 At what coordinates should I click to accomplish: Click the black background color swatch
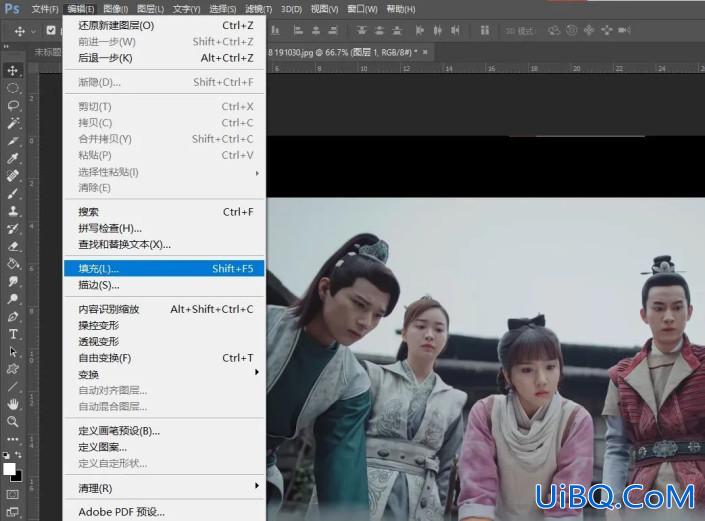18,477
